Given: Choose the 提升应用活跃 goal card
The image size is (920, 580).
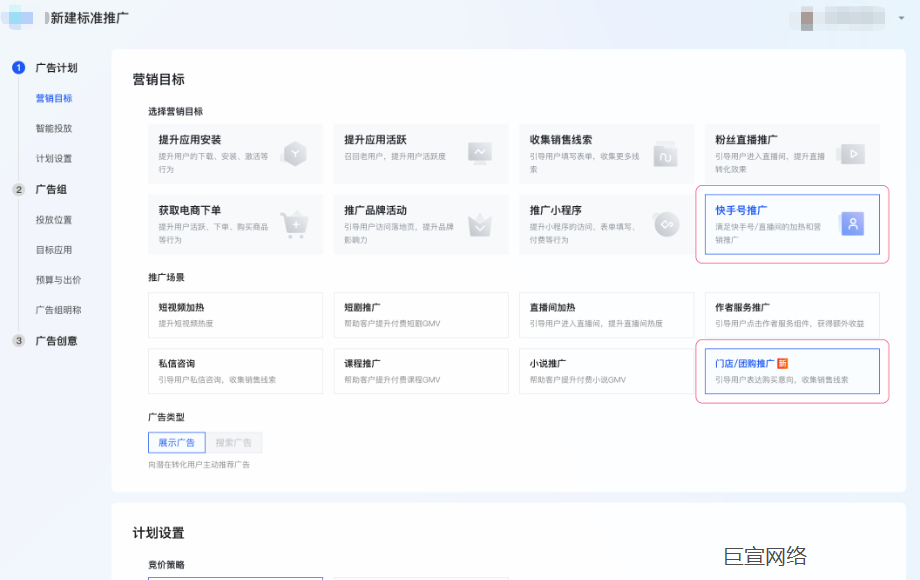Looking at the screenshot, I should tap(421, 154).
